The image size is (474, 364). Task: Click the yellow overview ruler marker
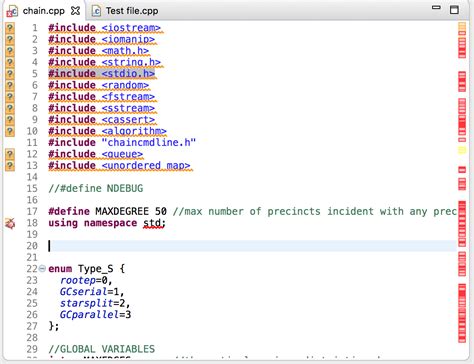coord(462,151)
